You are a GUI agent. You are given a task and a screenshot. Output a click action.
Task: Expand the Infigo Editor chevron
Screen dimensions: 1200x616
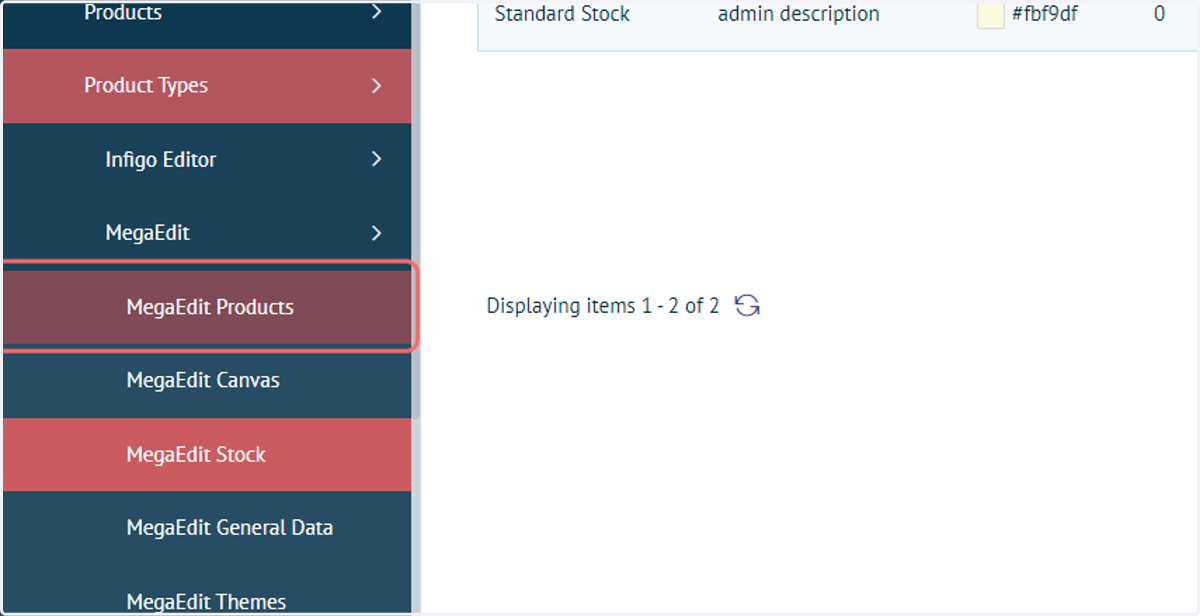pos(376,159)
